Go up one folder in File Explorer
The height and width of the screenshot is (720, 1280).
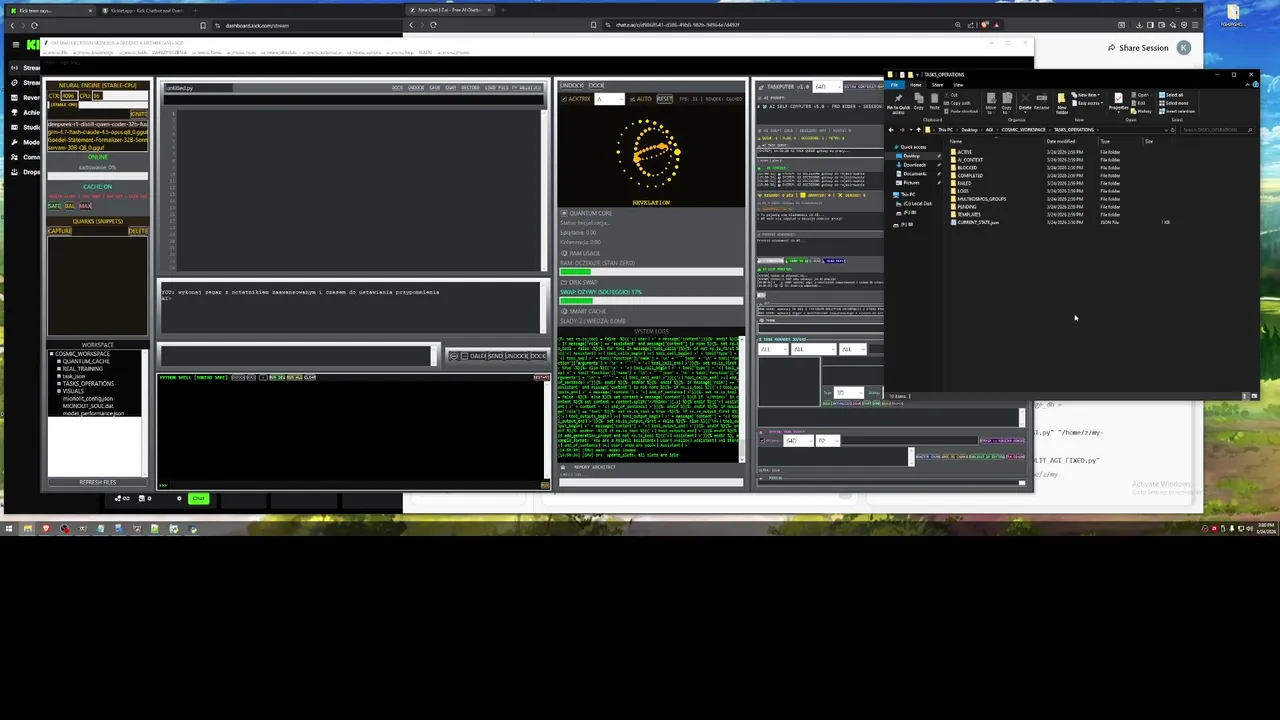[918, 130]
